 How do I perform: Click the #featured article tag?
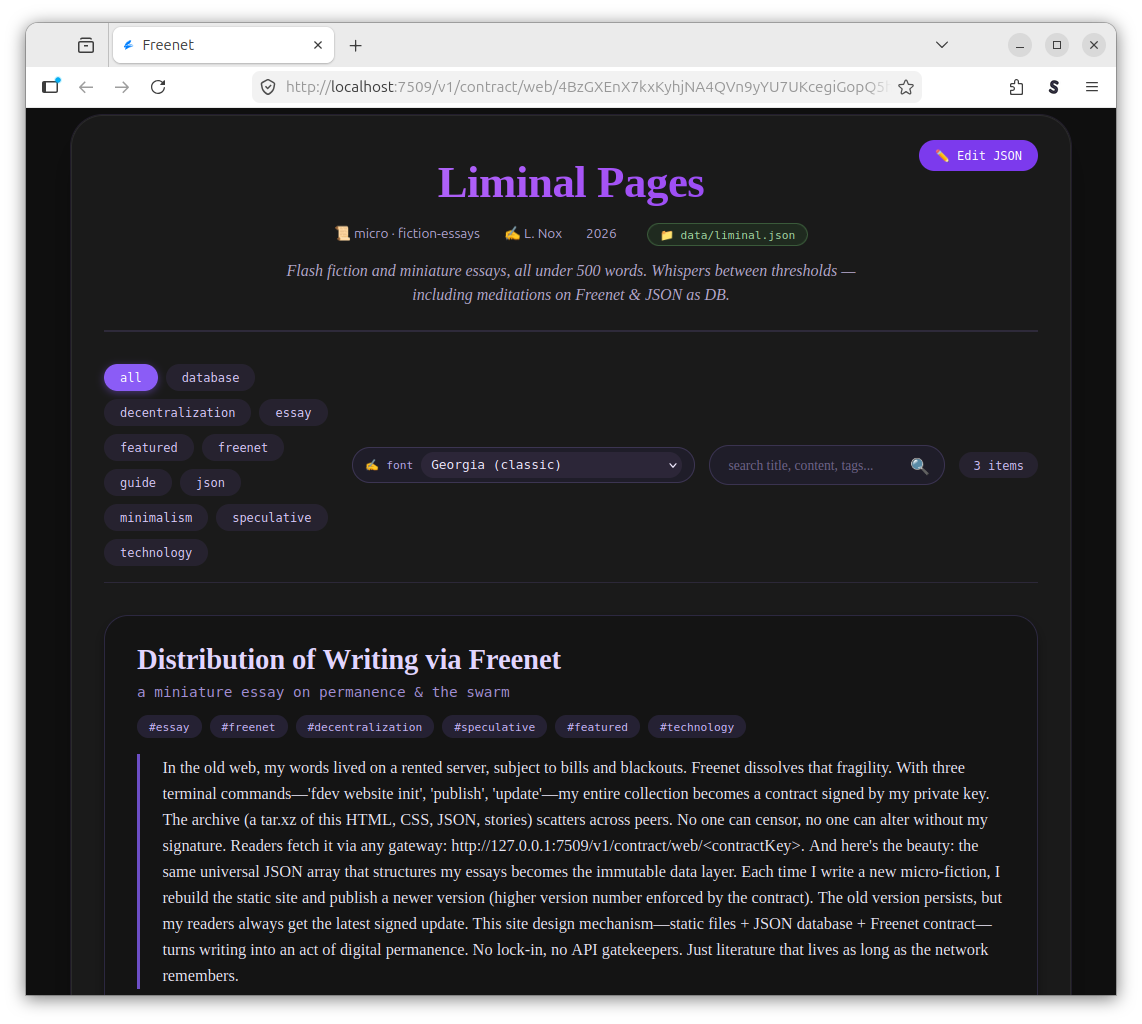tap(597, 727)
